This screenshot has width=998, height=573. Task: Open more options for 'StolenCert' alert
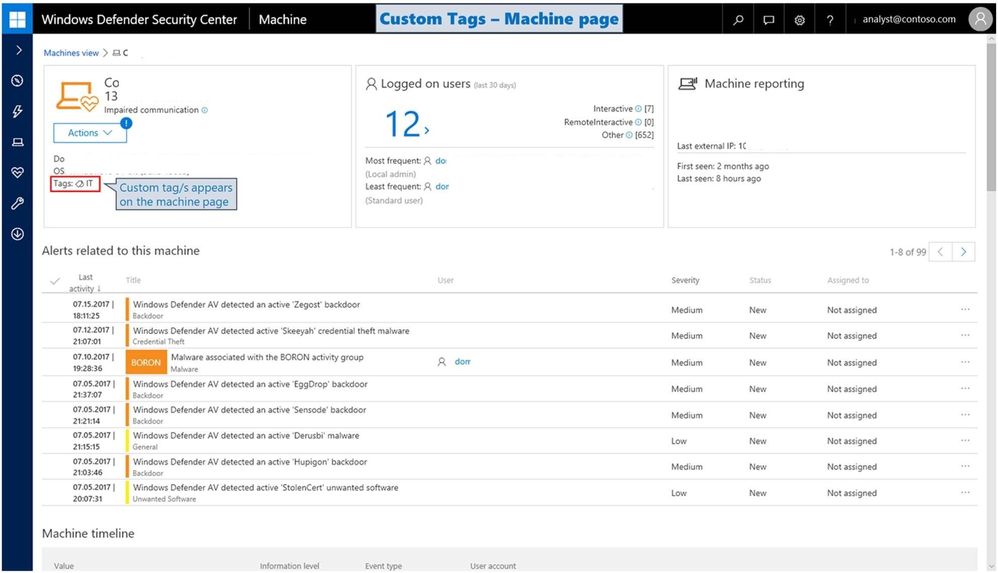click(x=965, y=492)
